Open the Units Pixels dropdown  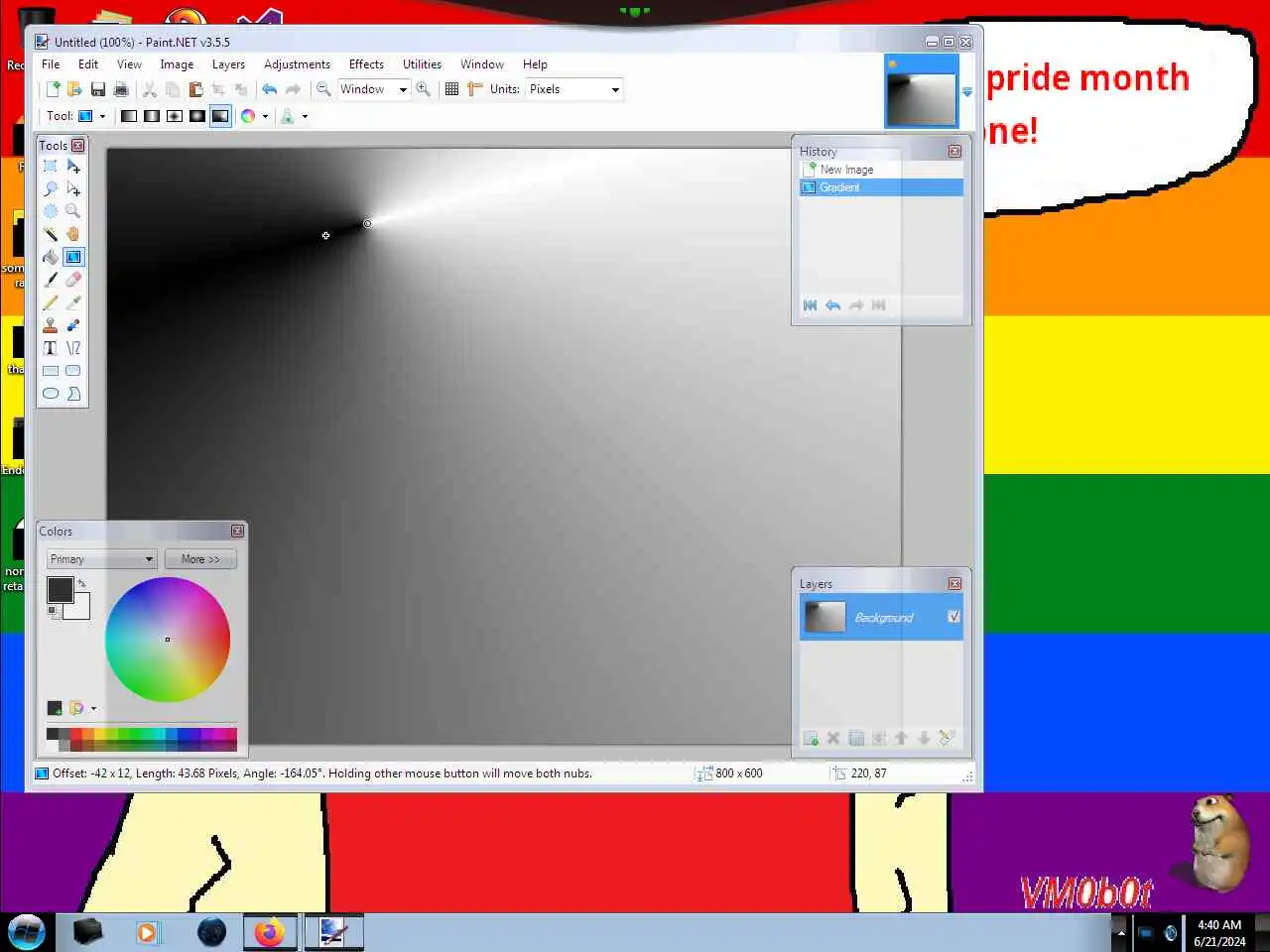[x=615, y=89]
